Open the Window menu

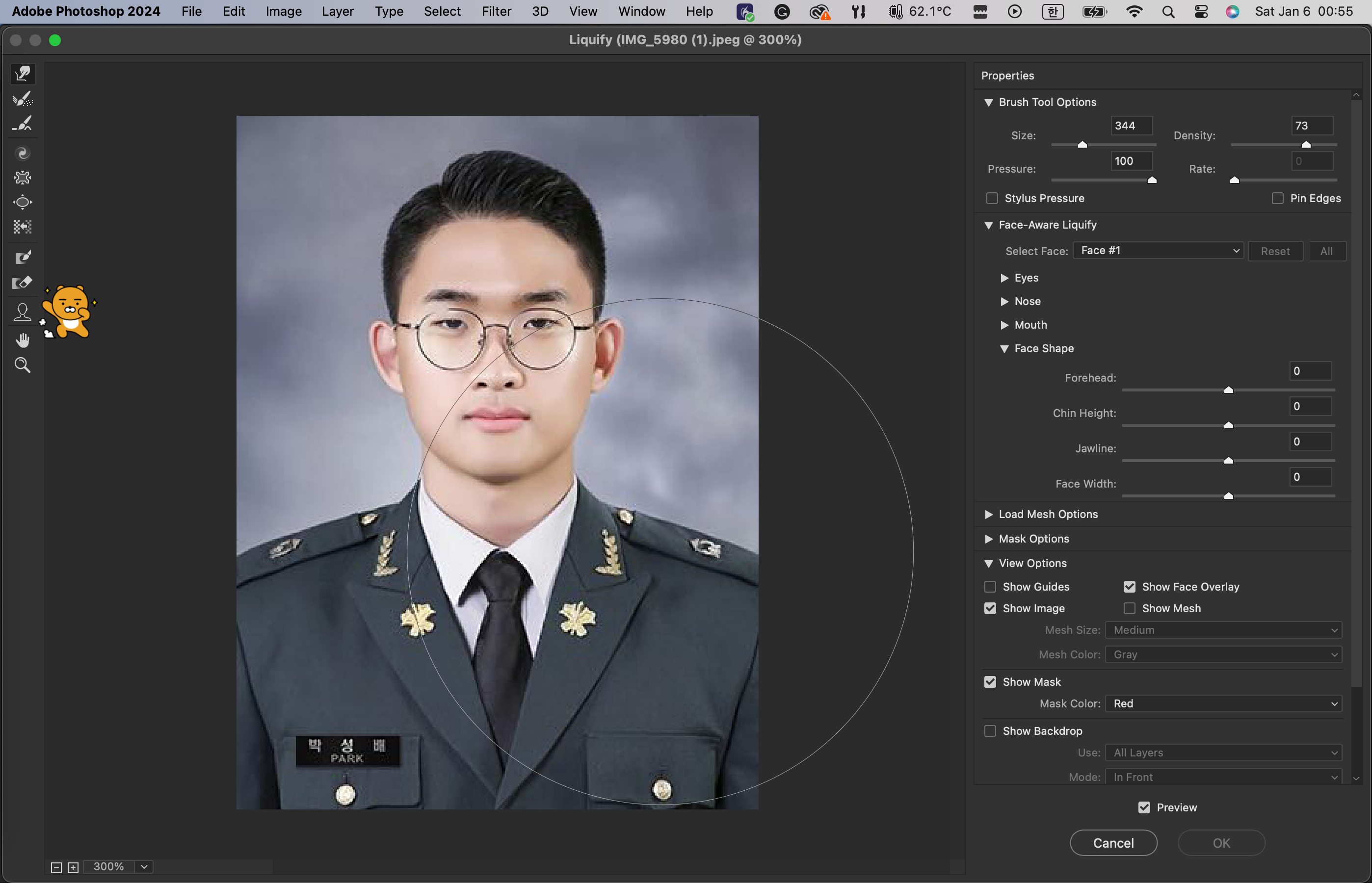(641, 11)
